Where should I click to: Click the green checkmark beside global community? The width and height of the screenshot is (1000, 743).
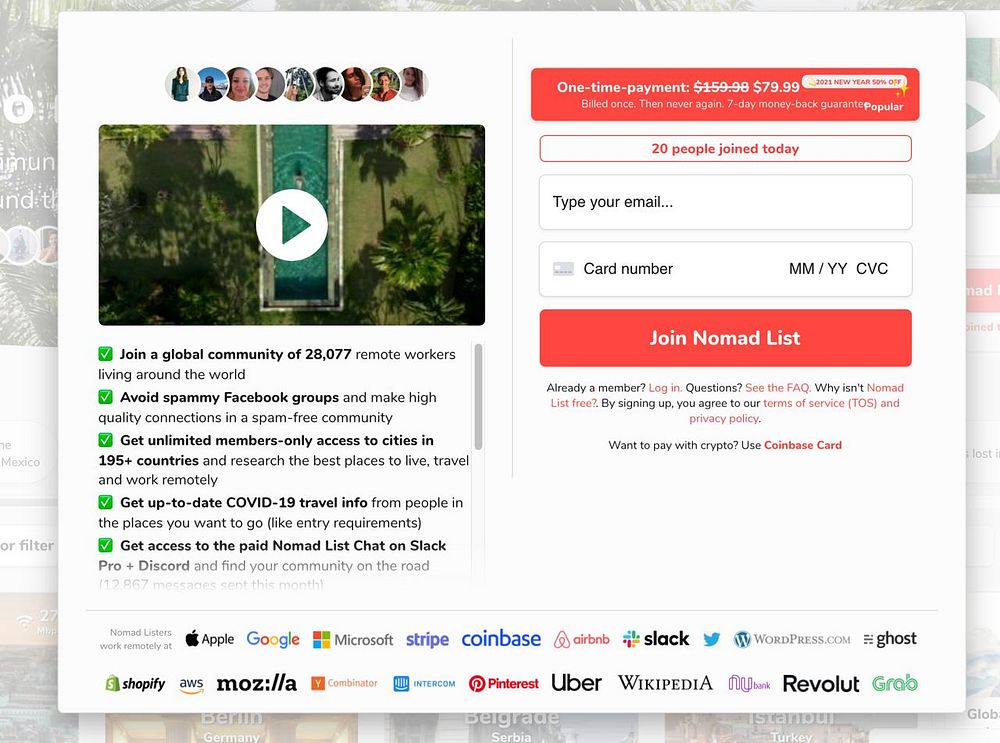coord(106,354)
